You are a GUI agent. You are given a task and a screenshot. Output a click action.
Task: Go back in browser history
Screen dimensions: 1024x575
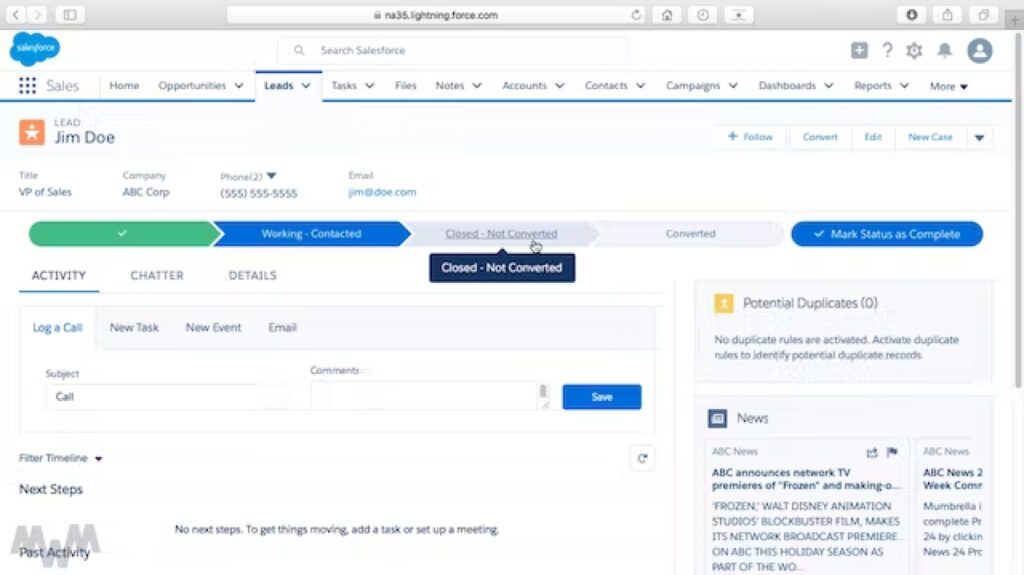[16, 14]
